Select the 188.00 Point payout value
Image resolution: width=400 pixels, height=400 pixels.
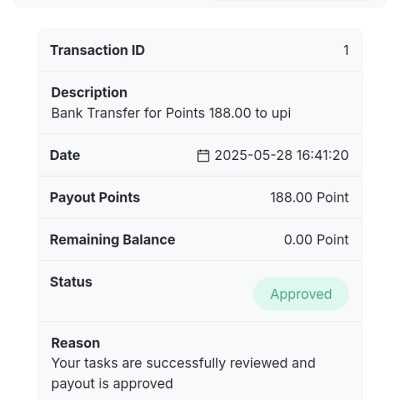click(x=309, y=197)
